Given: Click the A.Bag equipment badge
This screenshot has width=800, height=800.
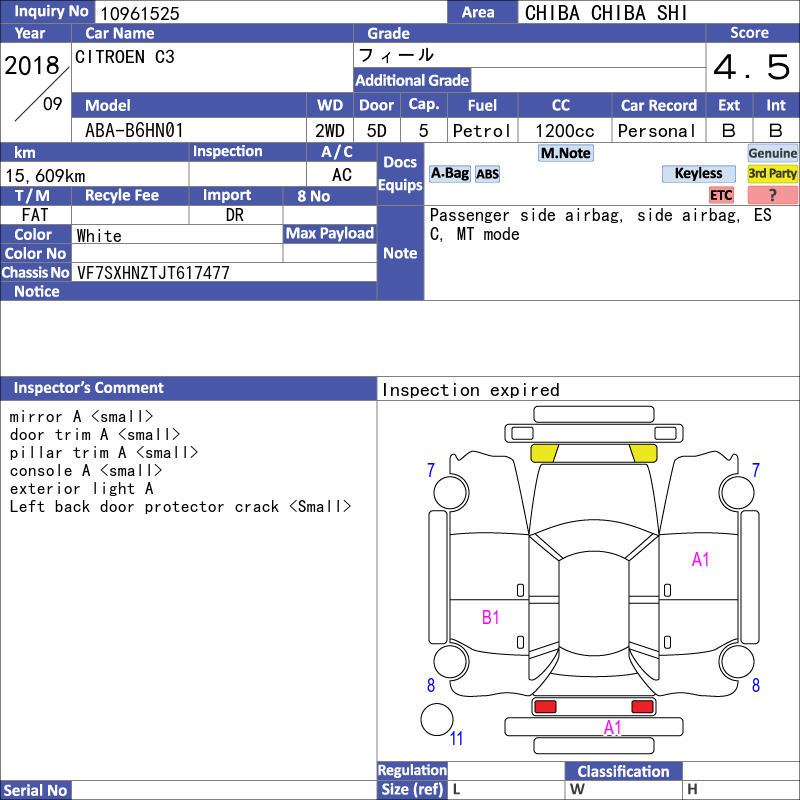Looking at the screenshot, I should coord(449,174).
